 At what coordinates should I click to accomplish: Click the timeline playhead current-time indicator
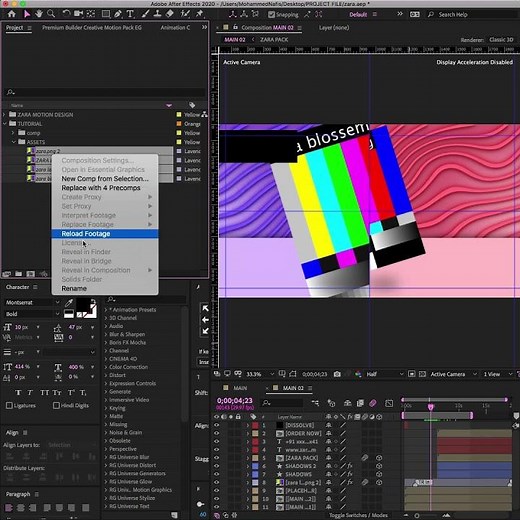pyautogui.click(x=431, y=406)
